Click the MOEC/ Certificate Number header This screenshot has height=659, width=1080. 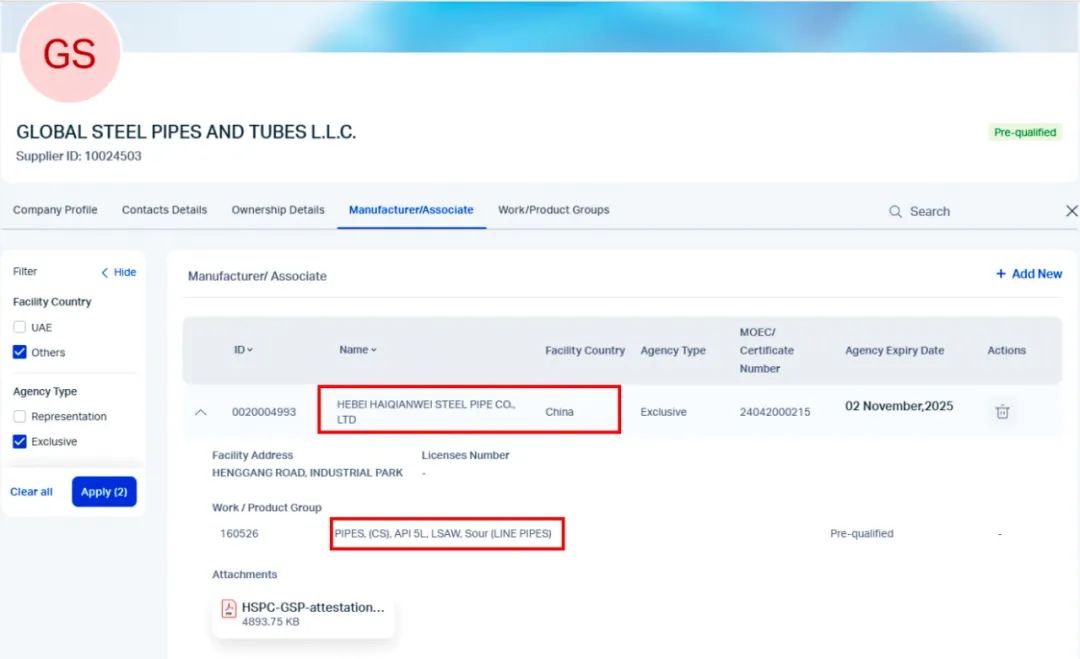pos(767,351)
